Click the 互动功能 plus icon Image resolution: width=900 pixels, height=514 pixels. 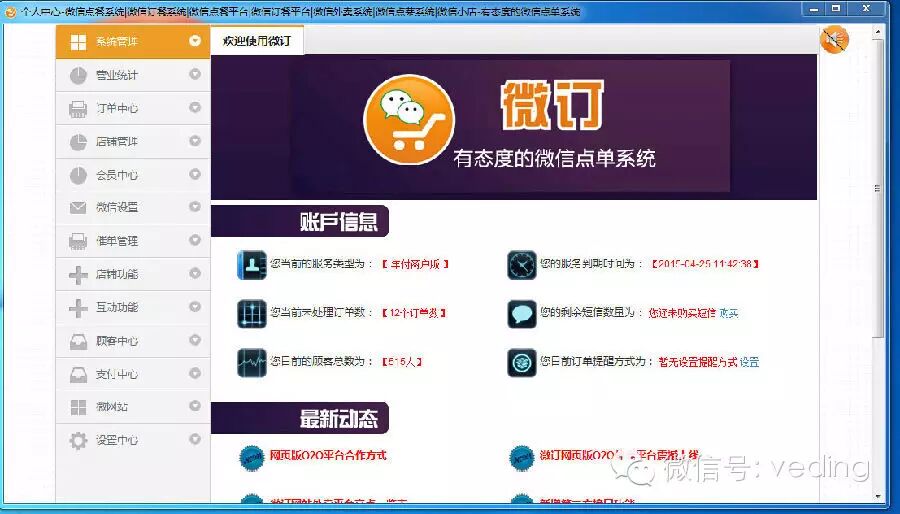78,307
